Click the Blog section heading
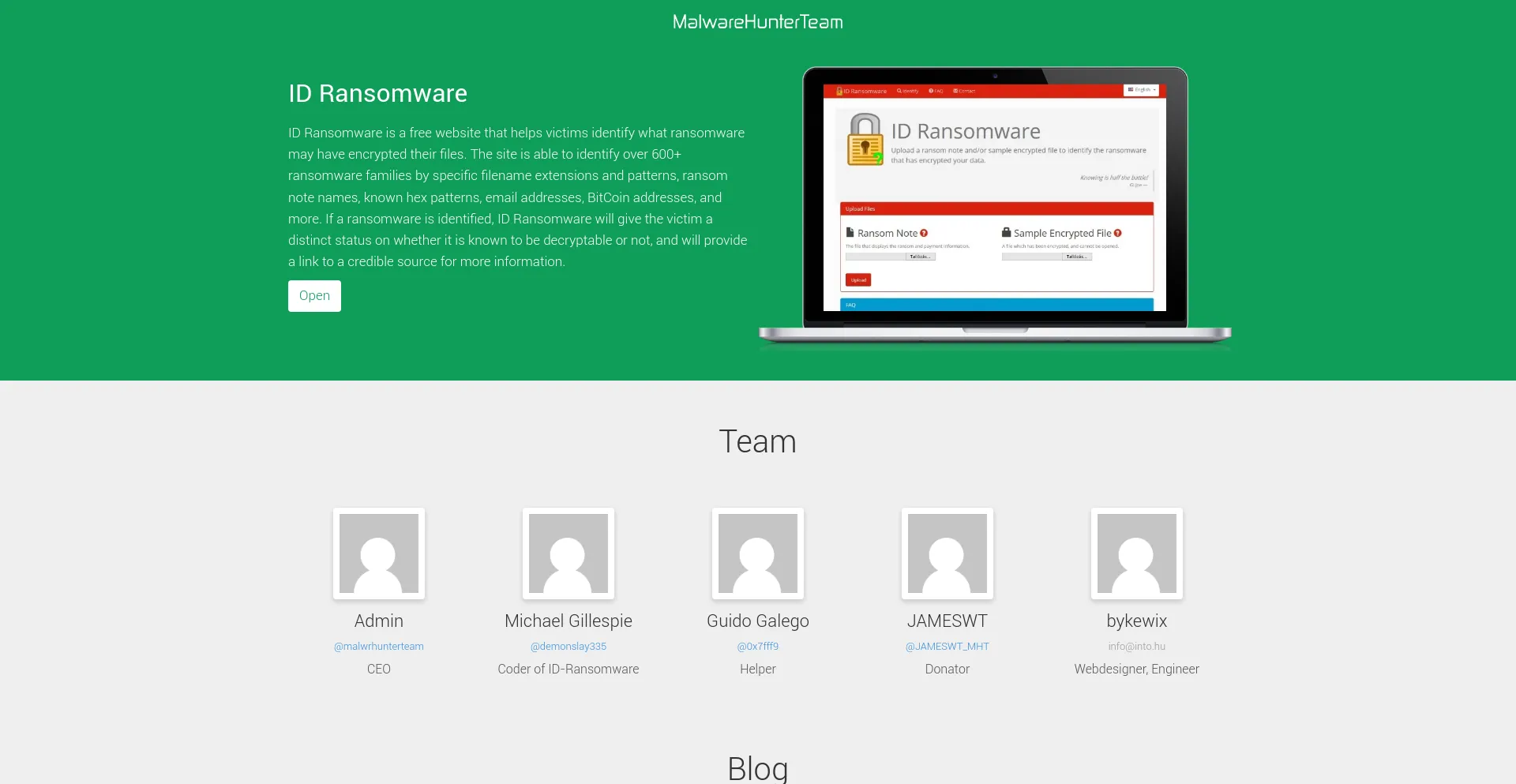1516x784 pixels. 758,768
